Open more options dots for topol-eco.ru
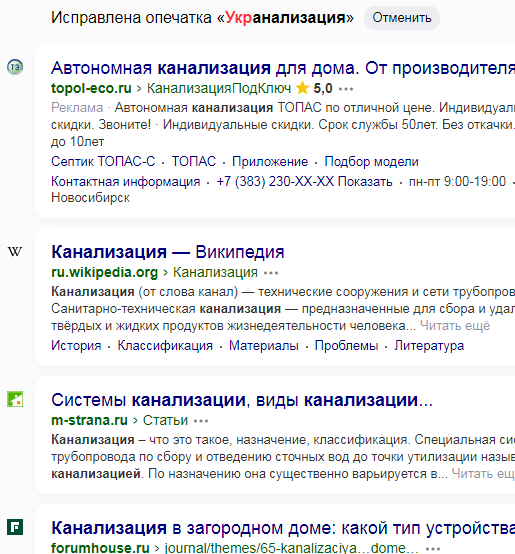Viewport: 515px width, 554px height. [x=346, y=89]
